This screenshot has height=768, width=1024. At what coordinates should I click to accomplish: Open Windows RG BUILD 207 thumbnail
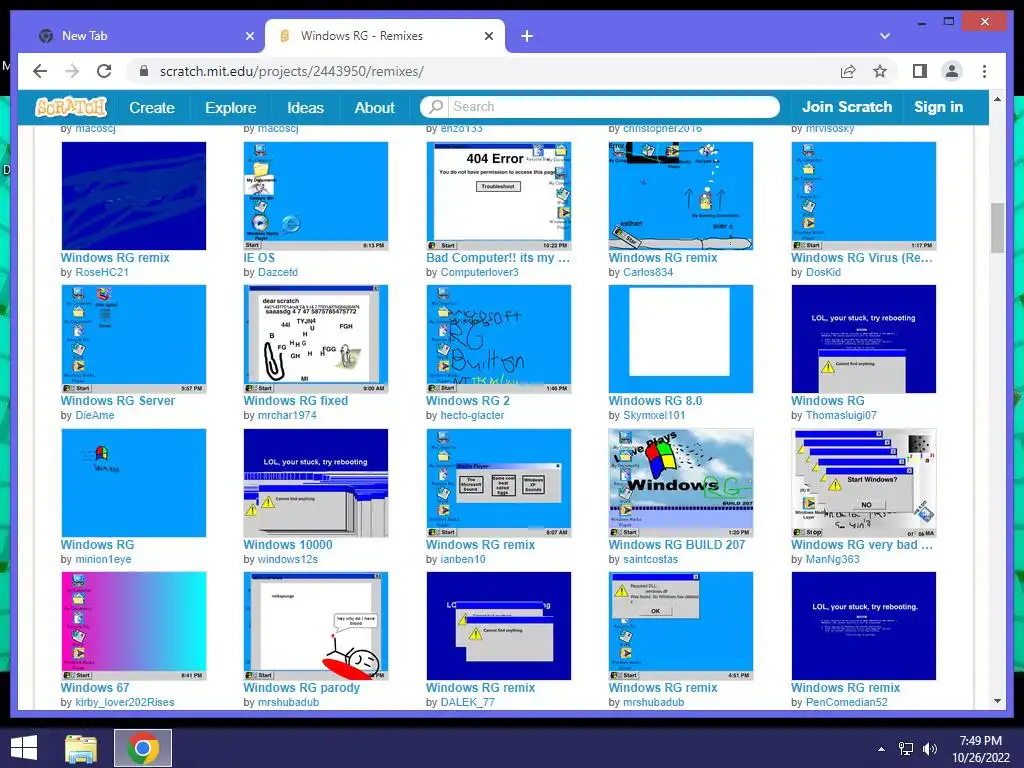680,483
